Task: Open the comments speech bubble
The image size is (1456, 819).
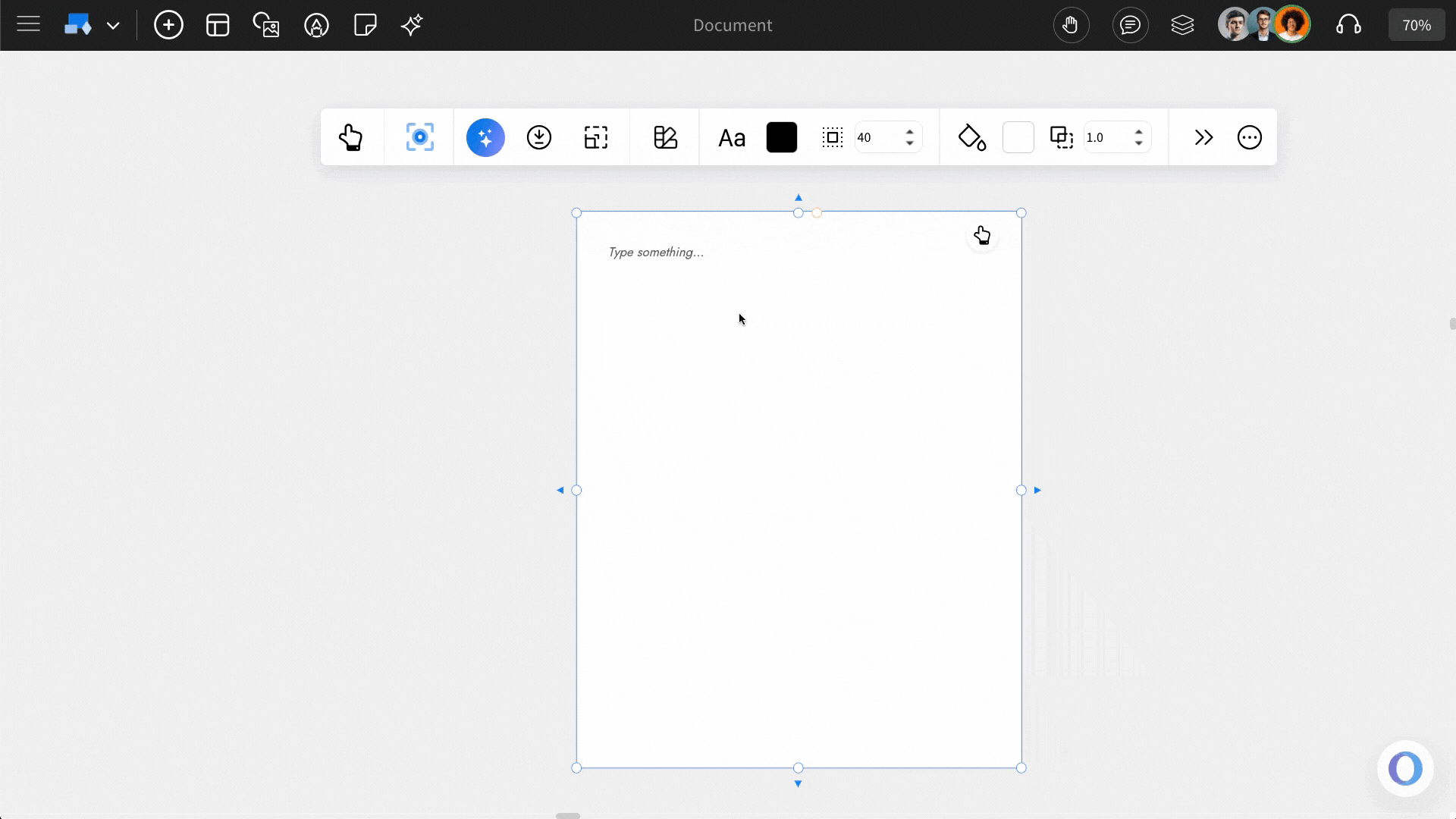Action: tap(1130, 24)
